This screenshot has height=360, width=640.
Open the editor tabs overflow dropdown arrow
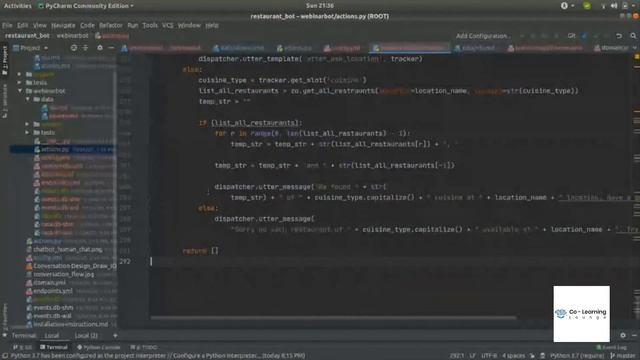click(x=635, y=48)
